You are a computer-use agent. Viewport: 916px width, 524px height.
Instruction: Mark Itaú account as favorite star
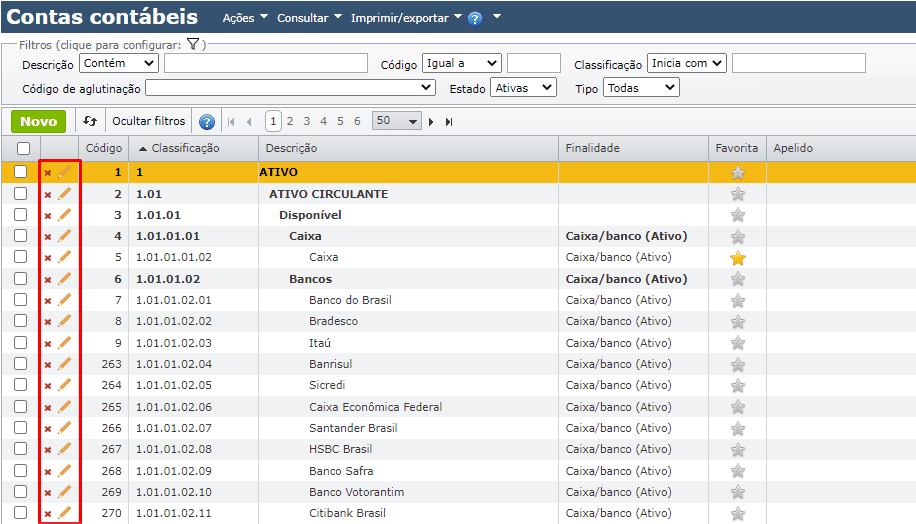coord(738,343)
